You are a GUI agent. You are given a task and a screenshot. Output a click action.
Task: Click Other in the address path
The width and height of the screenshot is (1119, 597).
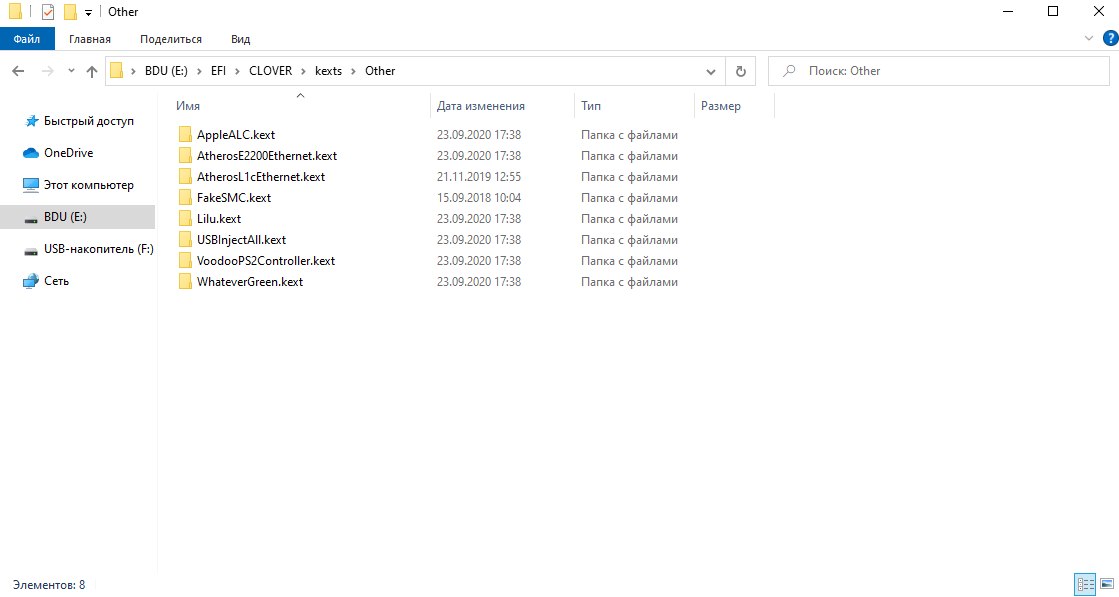380,71
